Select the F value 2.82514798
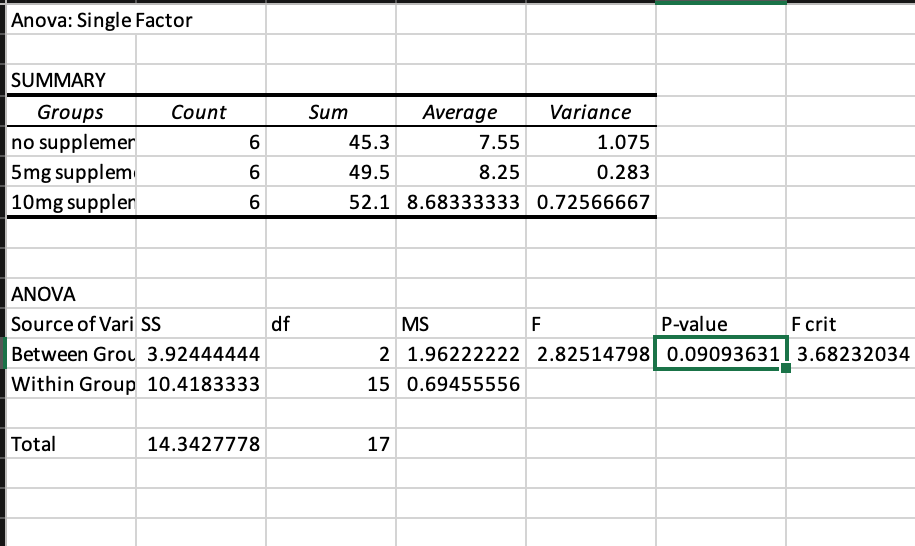This screenshot has height=546, width=915. click(591, 354)
